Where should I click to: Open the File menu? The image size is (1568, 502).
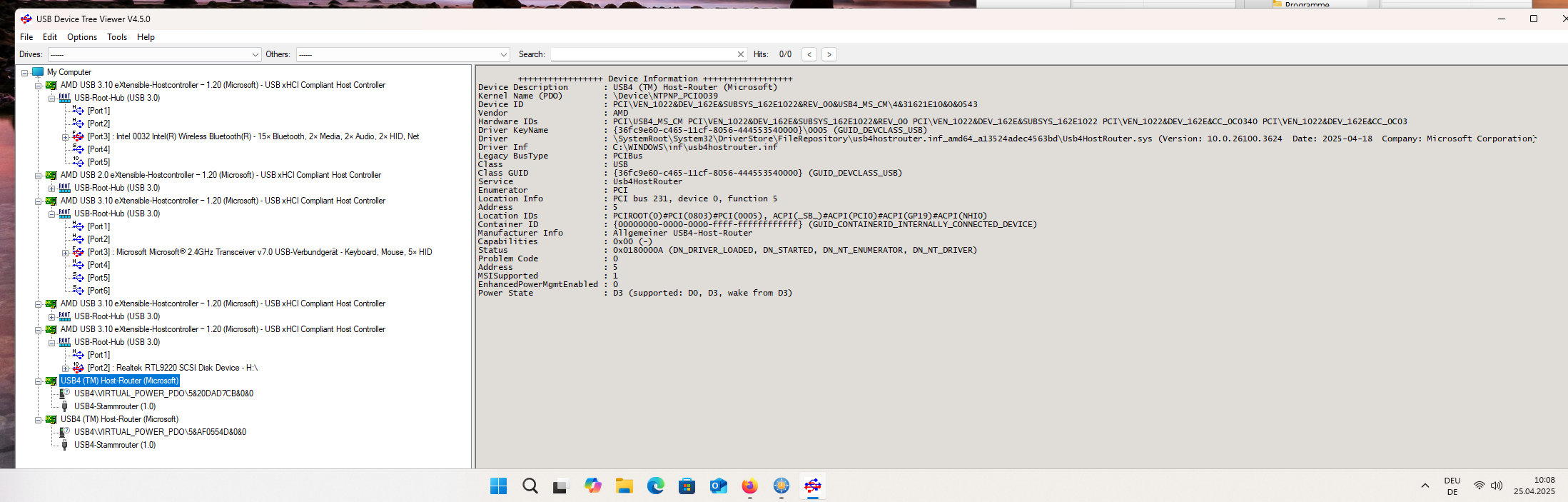tap(26, 37)
